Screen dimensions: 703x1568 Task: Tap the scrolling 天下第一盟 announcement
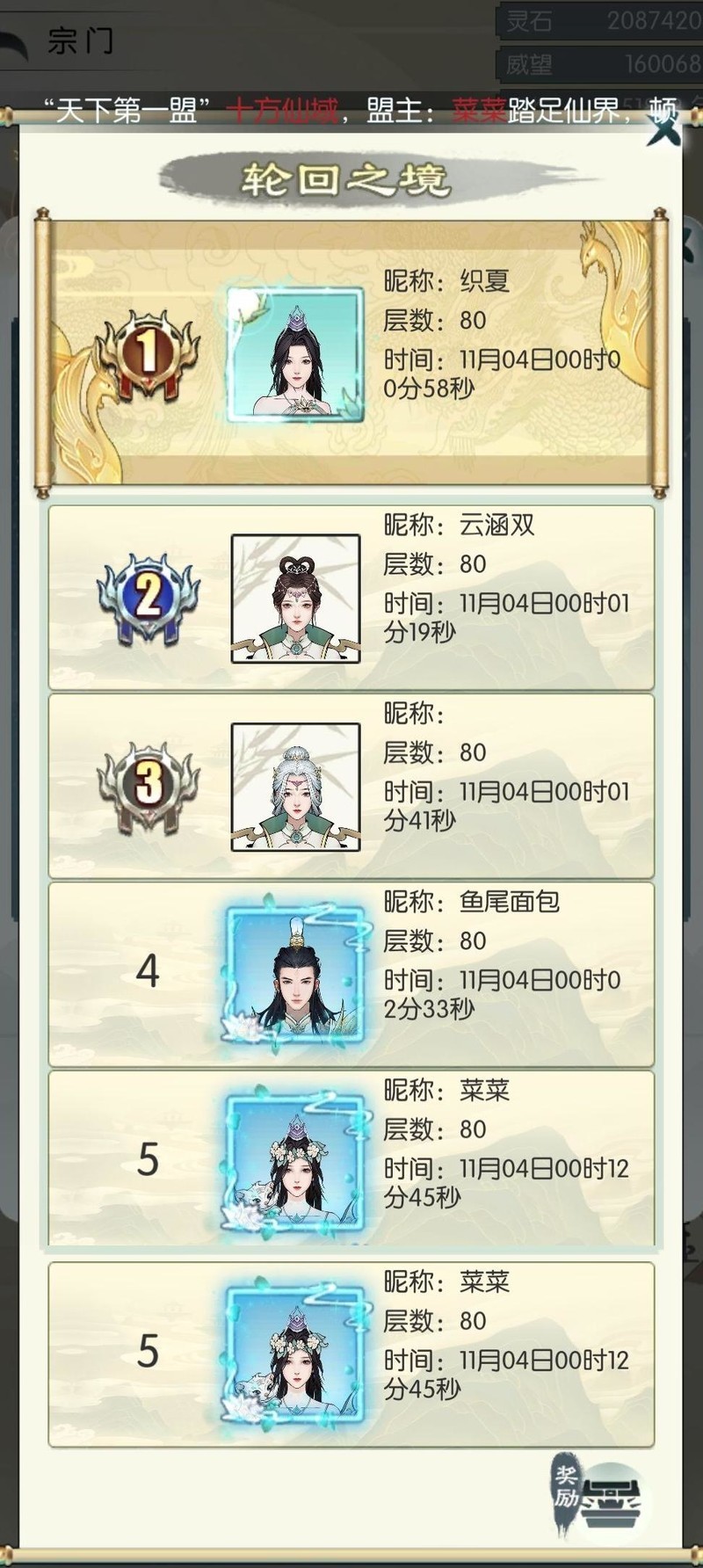click(351, 111)
